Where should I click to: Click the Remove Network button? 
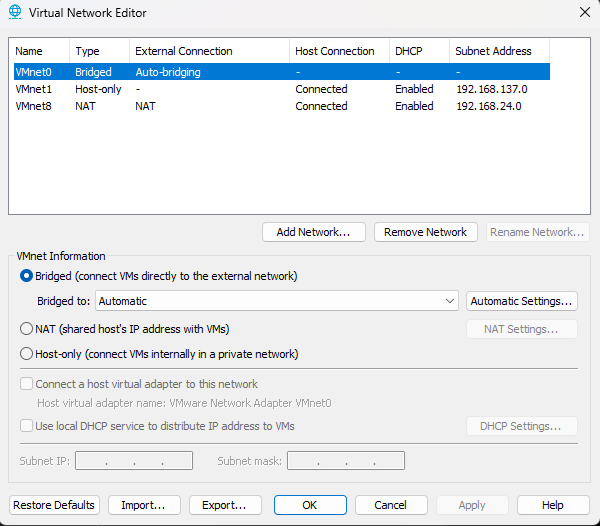click(425, 232)
